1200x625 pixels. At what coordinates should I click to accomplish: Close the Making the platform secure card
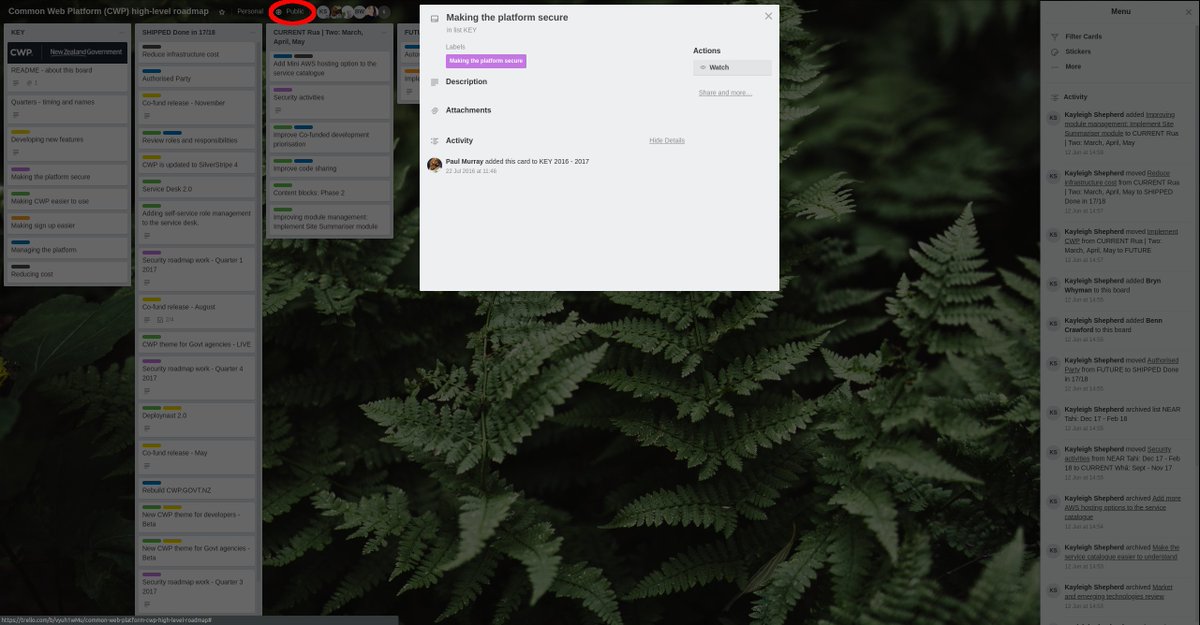pos(768,16)
